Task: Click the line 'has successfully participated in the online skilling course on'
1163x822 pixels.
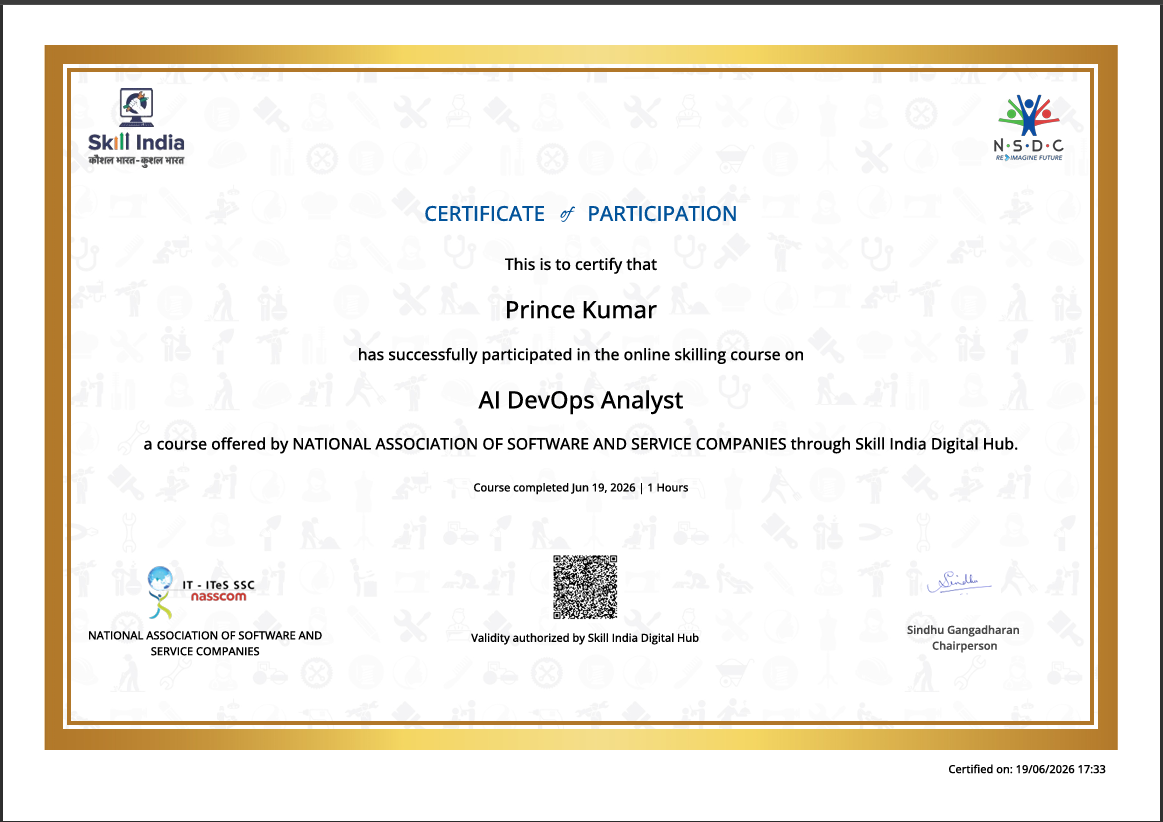Action: (x=581, y=355)
